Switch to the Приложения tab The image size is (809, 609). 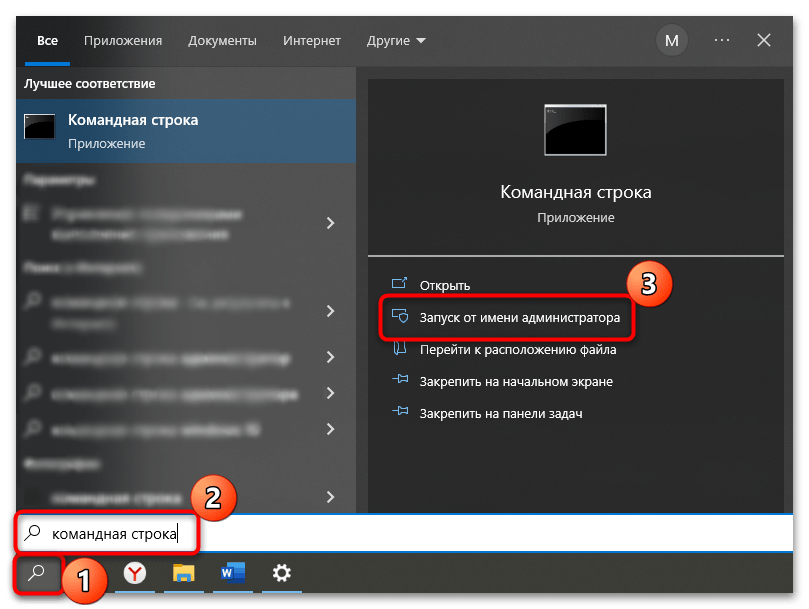(x=123, y=41)
